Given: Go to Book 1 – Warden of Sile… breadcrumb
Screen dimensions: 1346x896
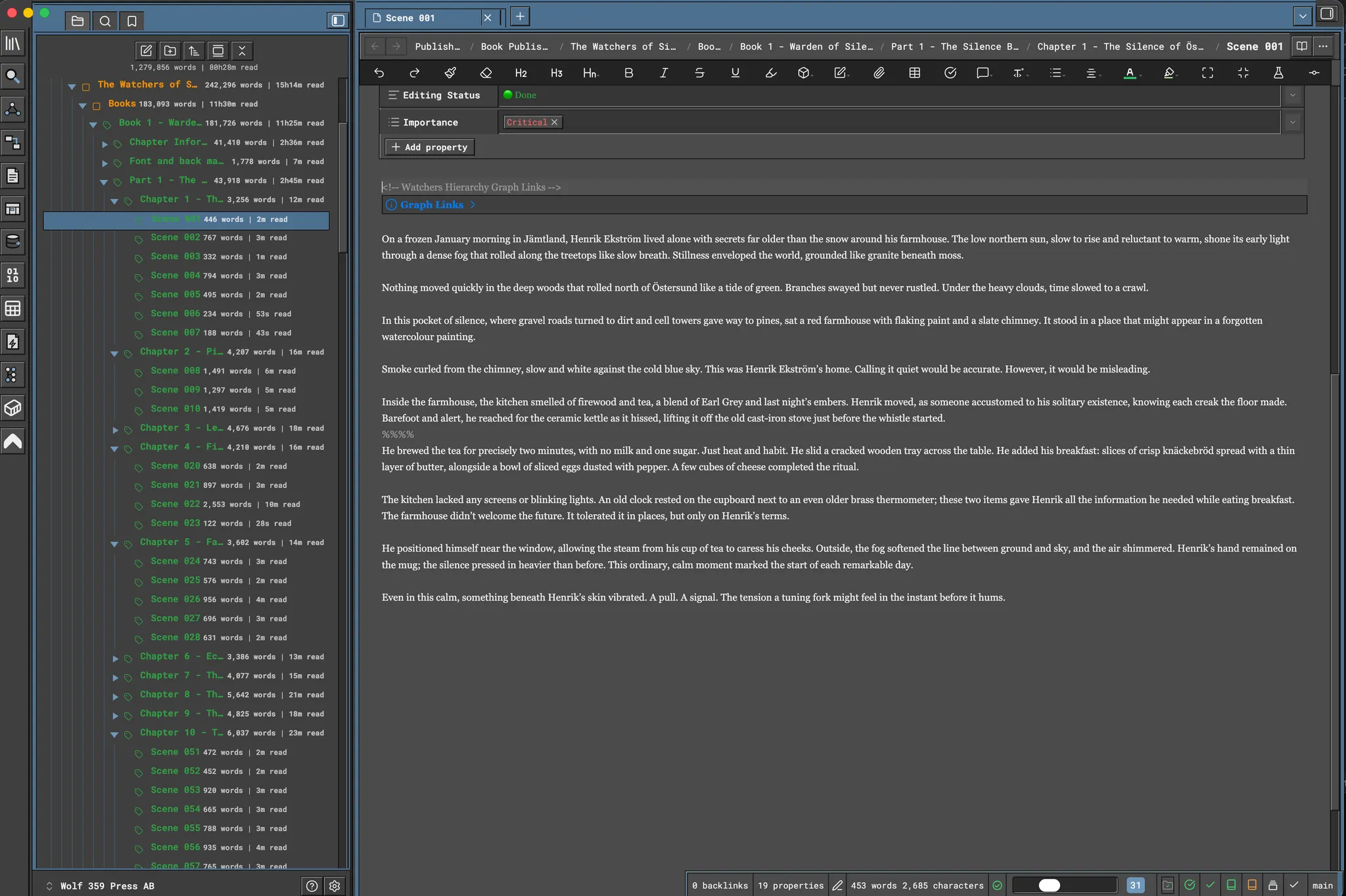Looking at the screenshot, I should click(806, 47).
